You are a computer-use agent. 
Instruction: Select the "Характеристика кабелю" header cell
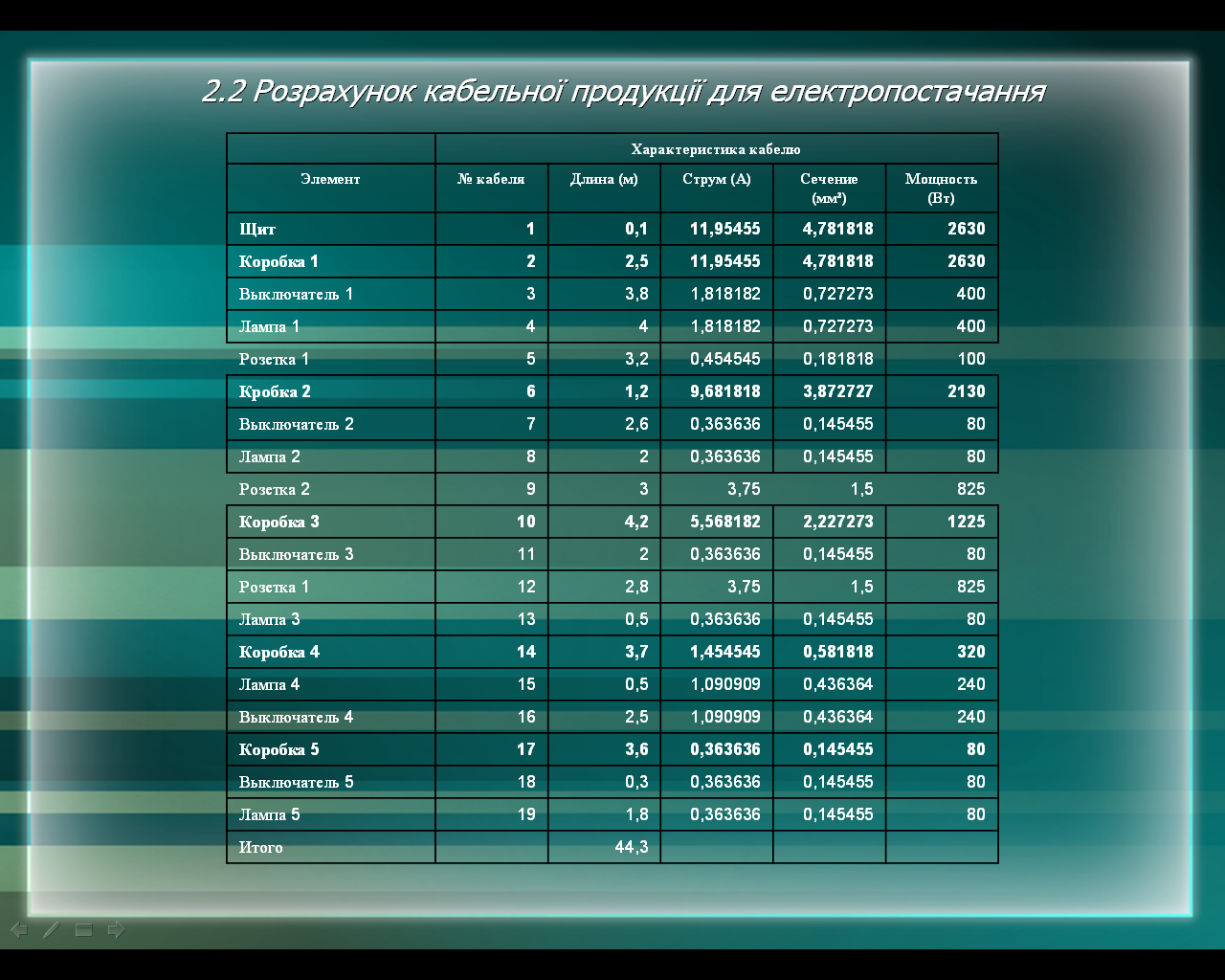pos(716,149)
